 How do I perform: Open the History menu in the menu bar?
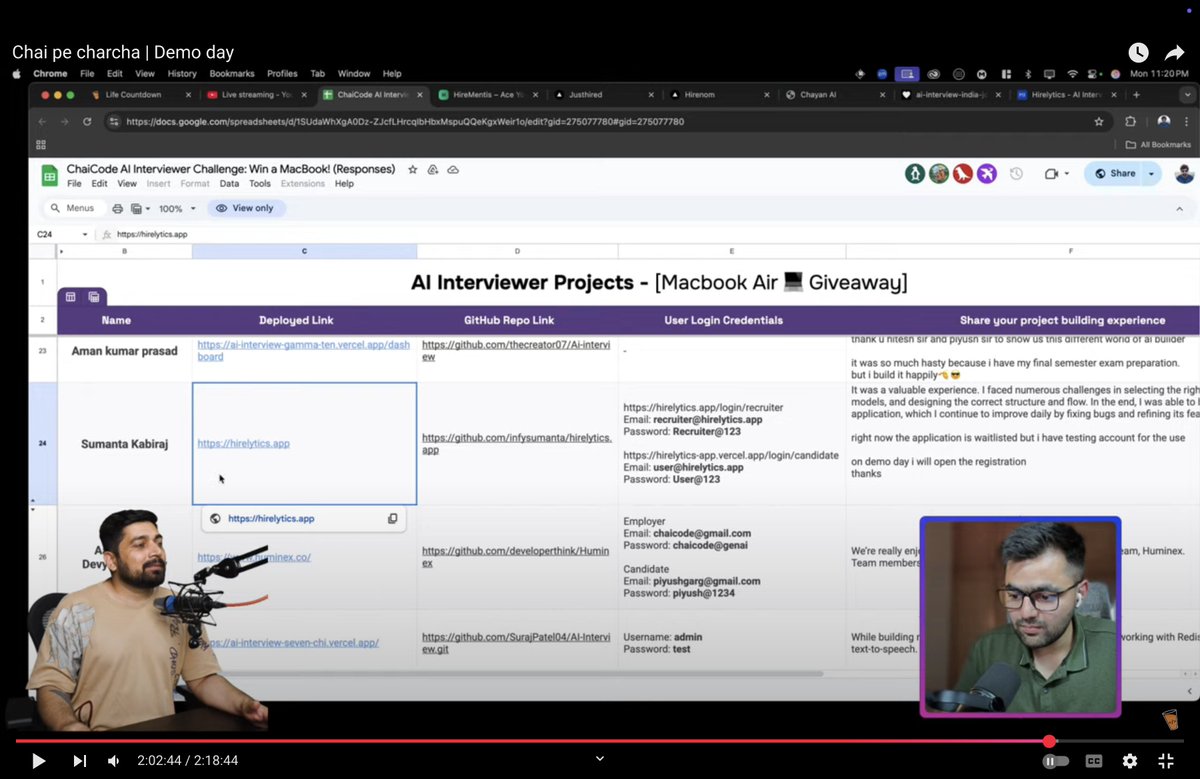182,73
